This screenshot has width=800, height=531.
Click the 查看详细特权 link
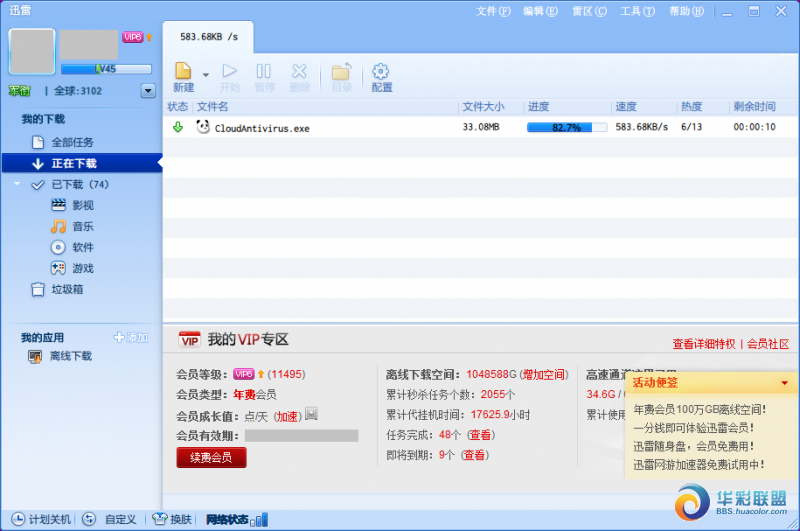click(x=704, y=344)
